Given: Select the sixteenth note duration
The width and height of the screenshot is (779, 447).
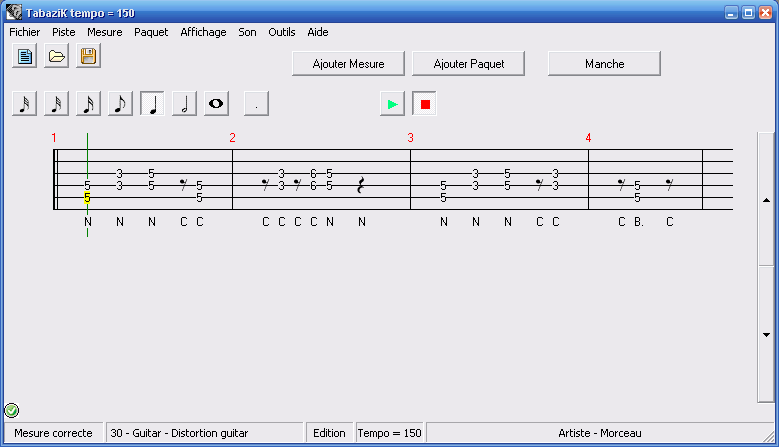Looking at the screenshot, I should tap(88, 104).
